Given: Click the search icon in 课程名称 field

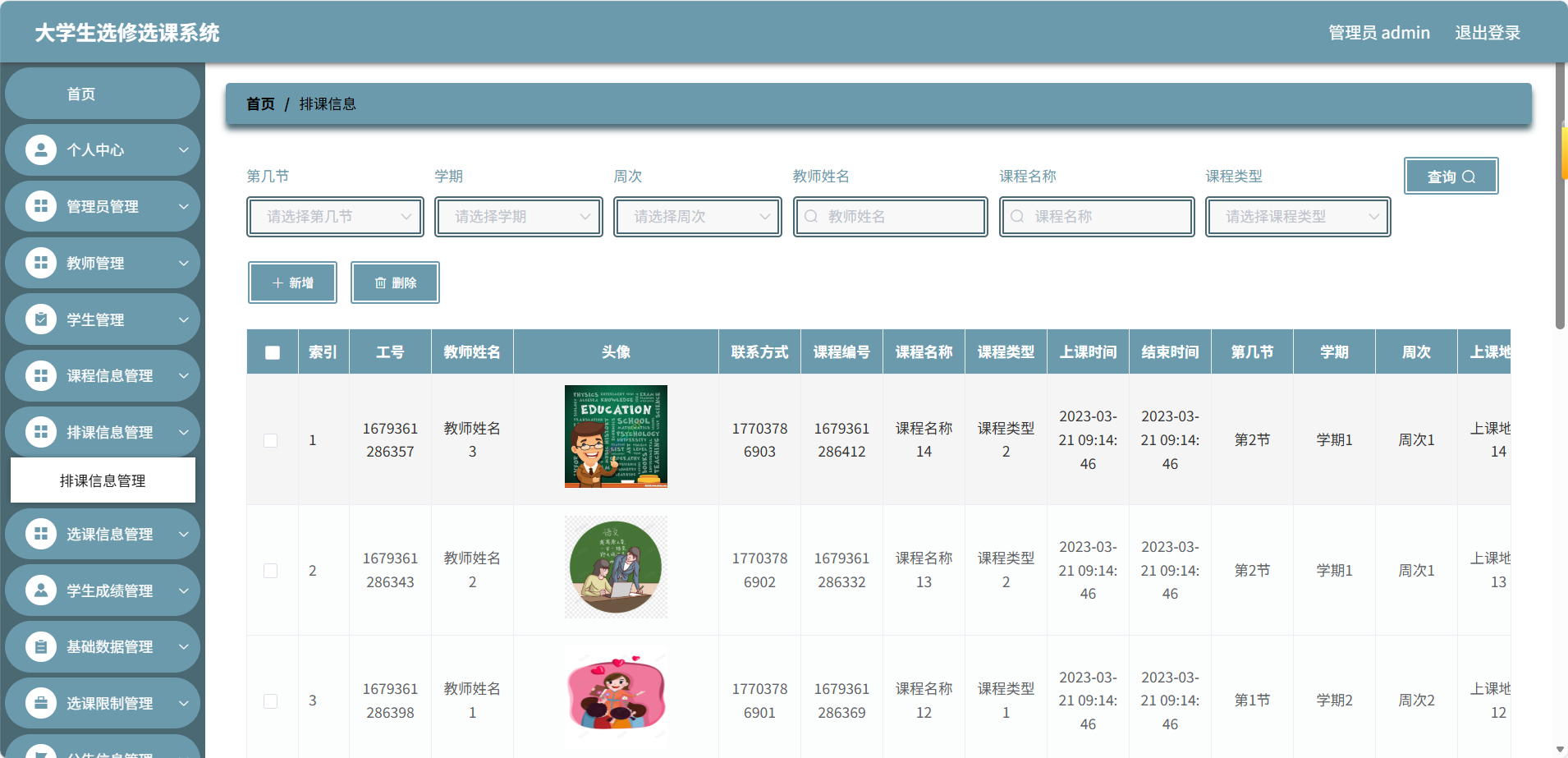Looking at the screenshot, I should pos(1017,216).
